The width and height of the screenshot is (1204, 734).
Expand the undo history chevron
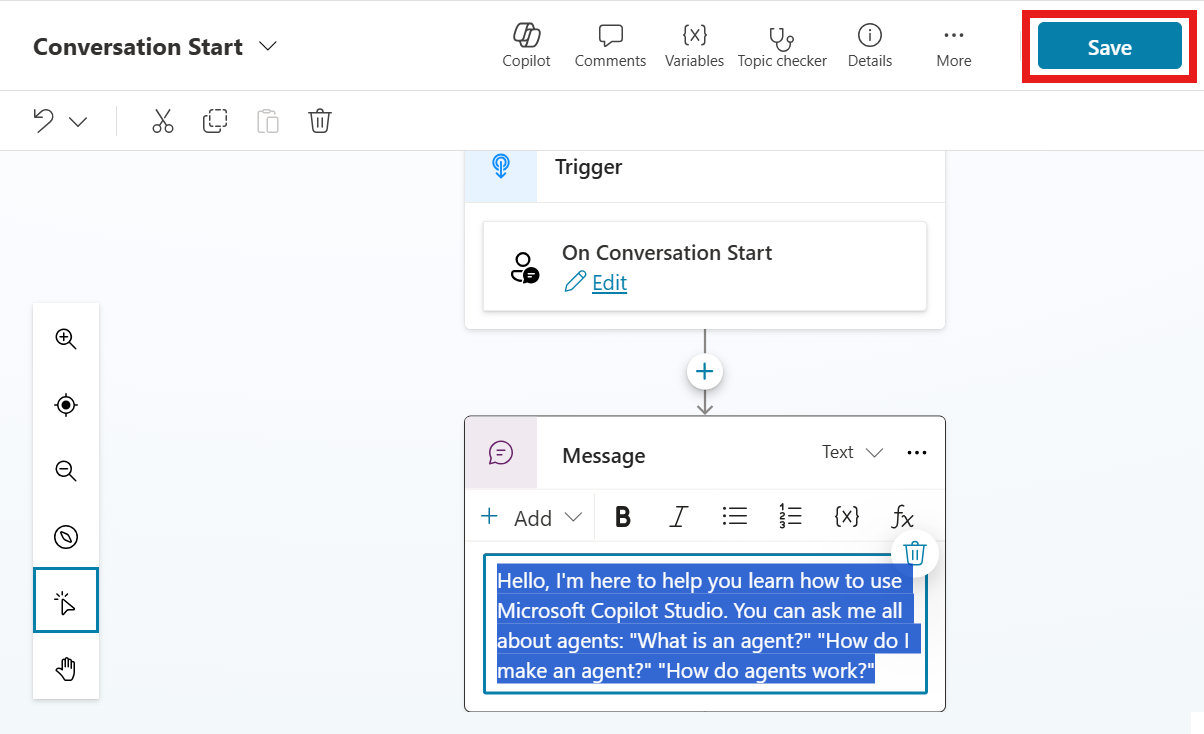click(x=78, y=122)
